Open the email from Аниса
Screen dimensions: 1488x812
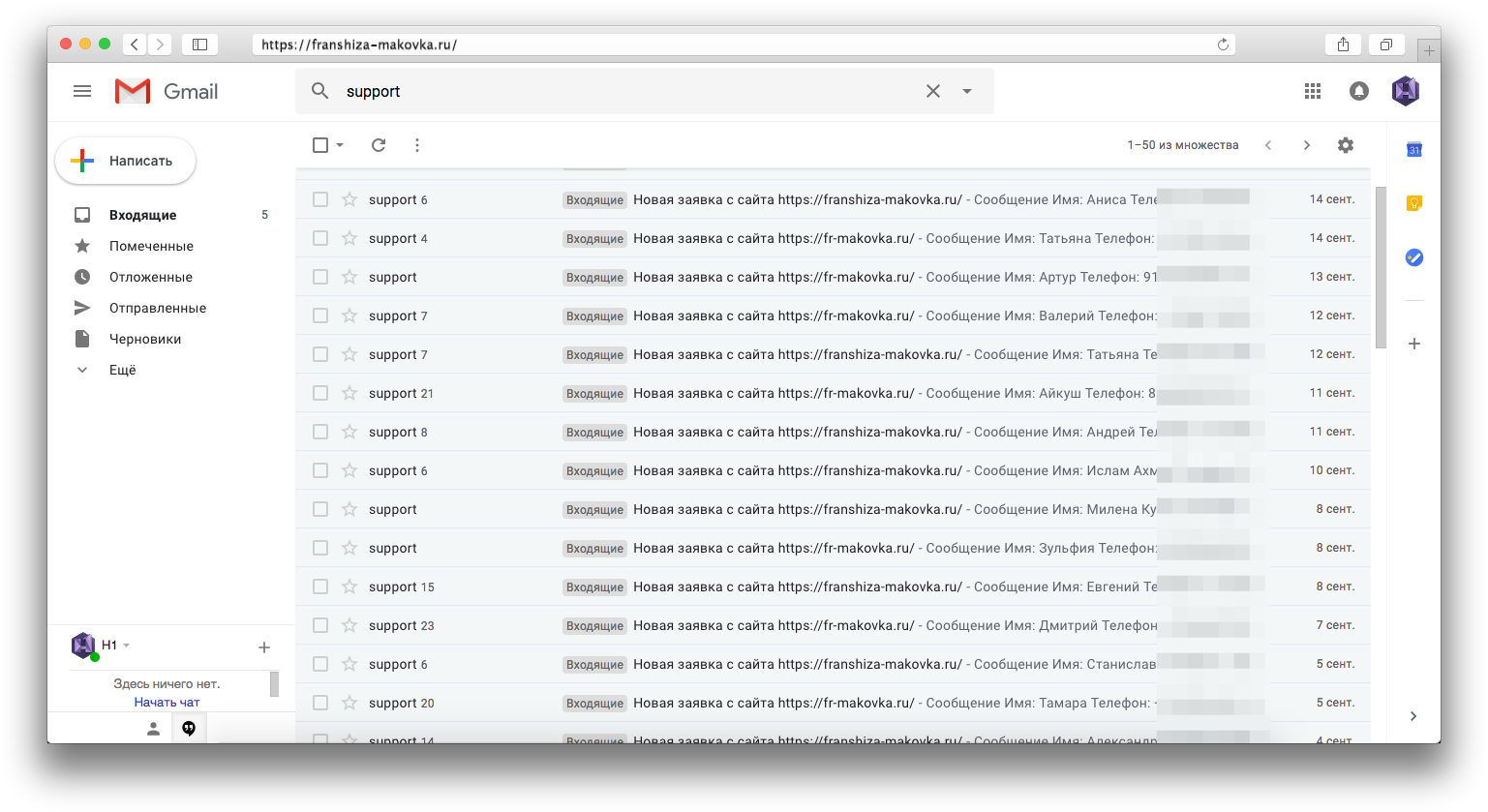(833, 199)
